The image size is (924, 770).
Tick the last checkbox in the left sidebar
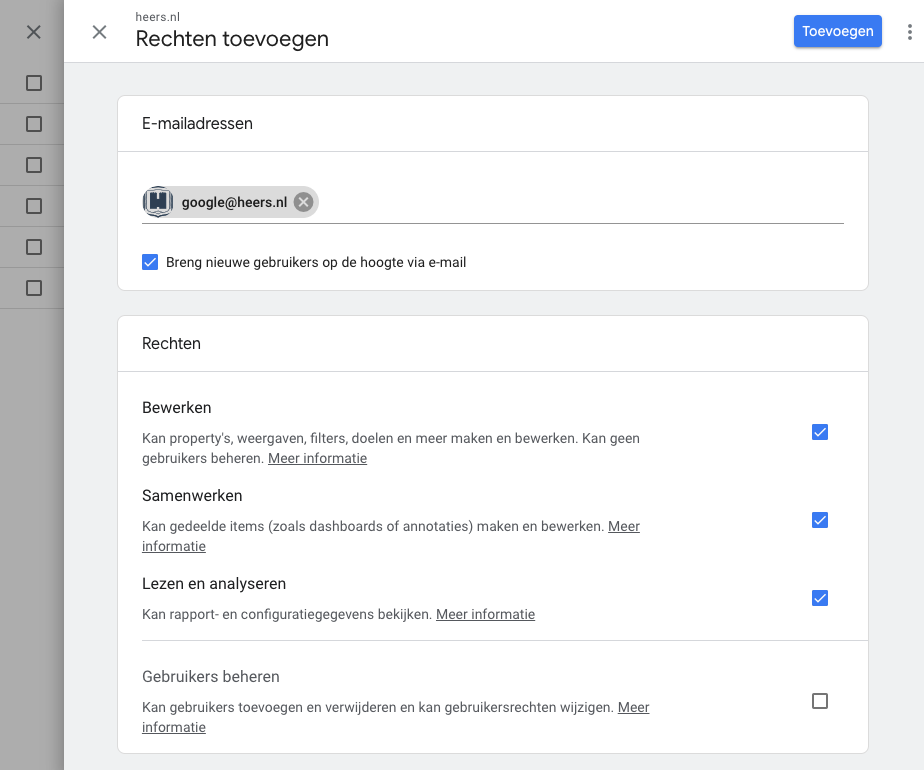tap(34, 288)
